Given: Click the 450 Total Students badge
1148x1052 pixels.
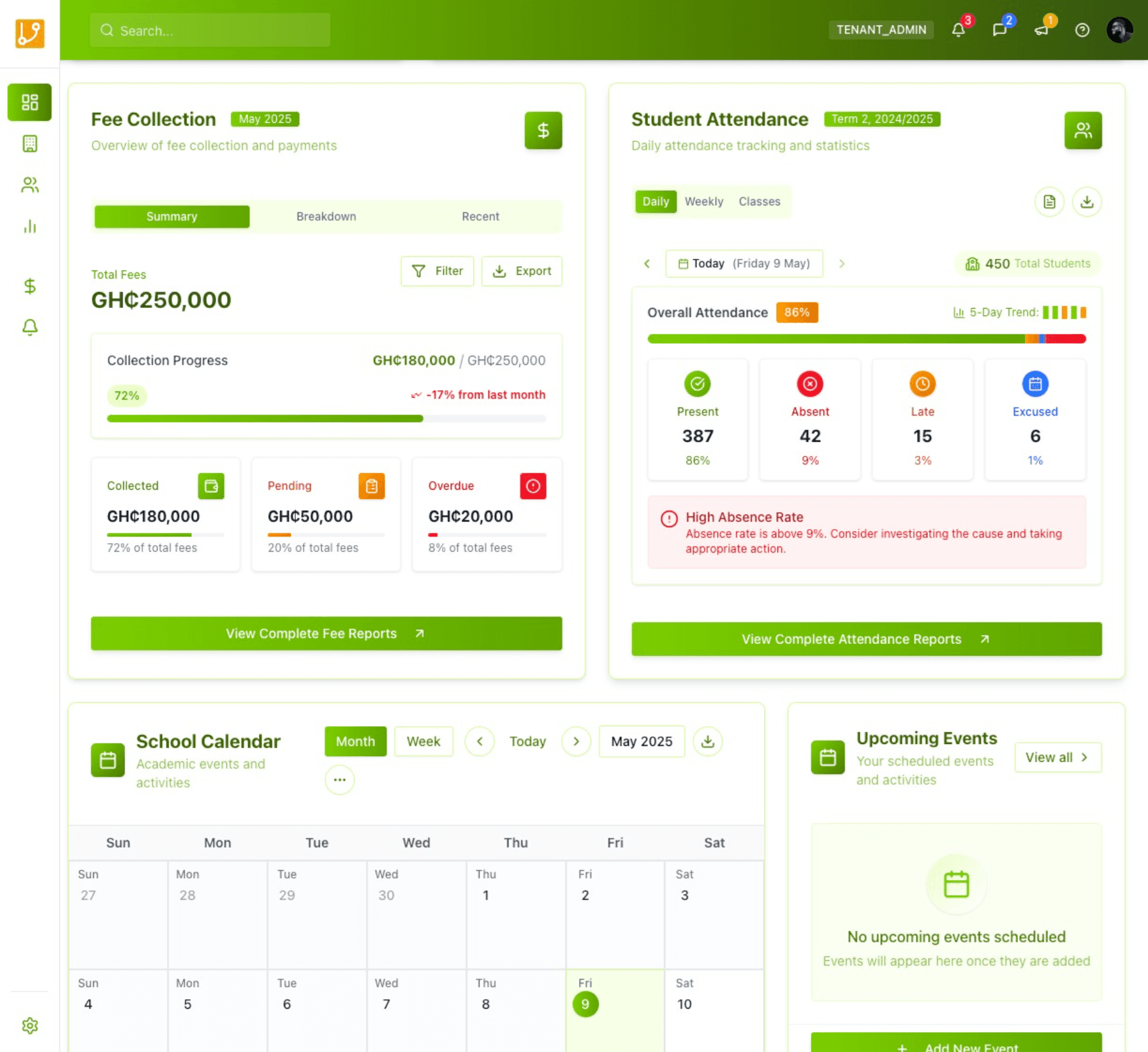Looking at the screenshot, I should point(1027,263).
